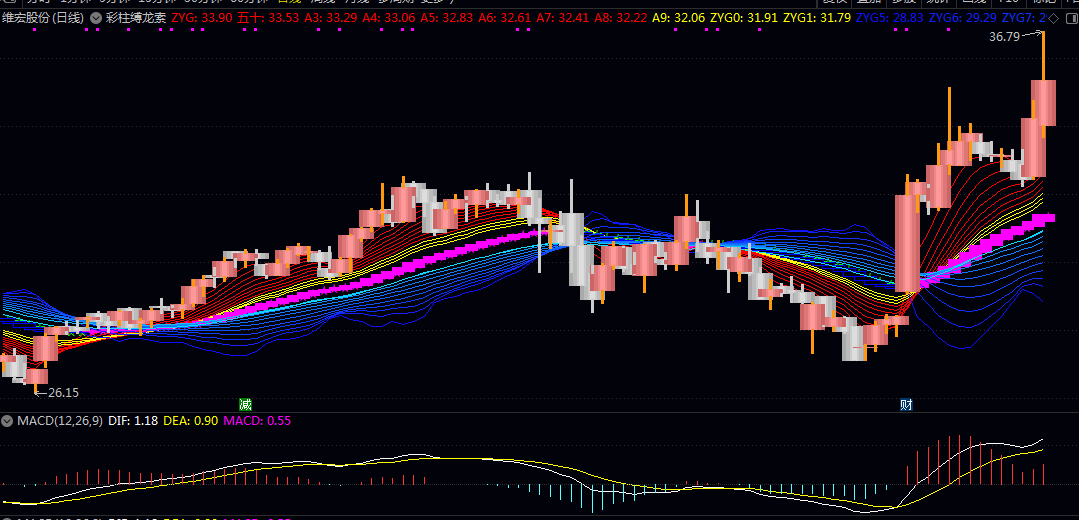Open the green 减 event marker
This screenshot has height=520, width=1079.
(245, 404)
